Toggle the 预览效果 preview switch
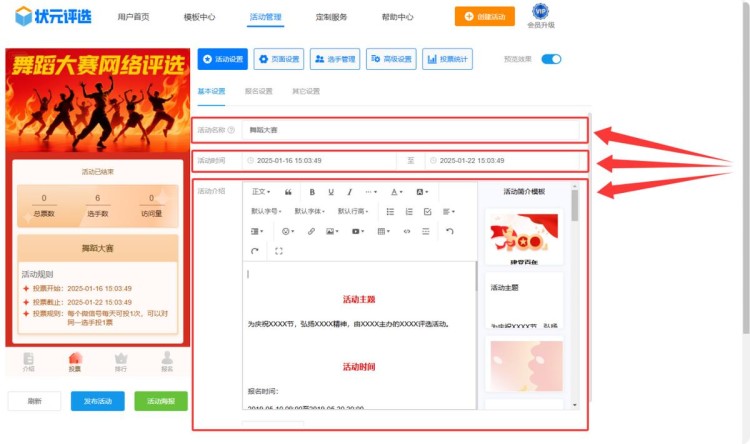750x444 pixels. click(551, 59)
